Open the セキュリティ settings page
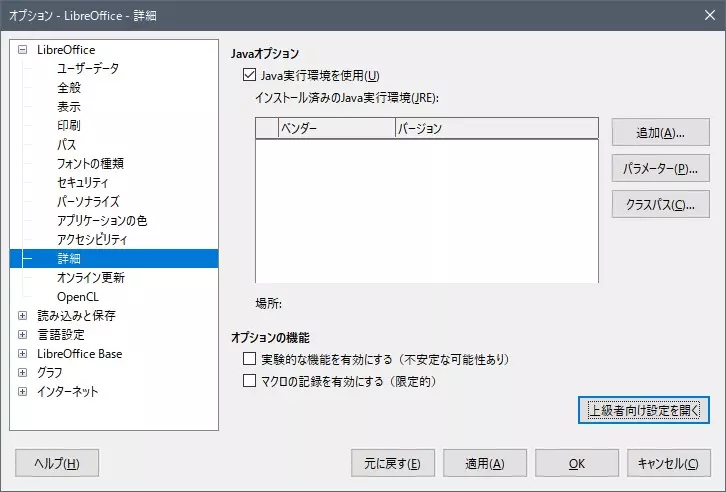Image resolution: width=726 pixels, height=492 pixels. point(82,182)
